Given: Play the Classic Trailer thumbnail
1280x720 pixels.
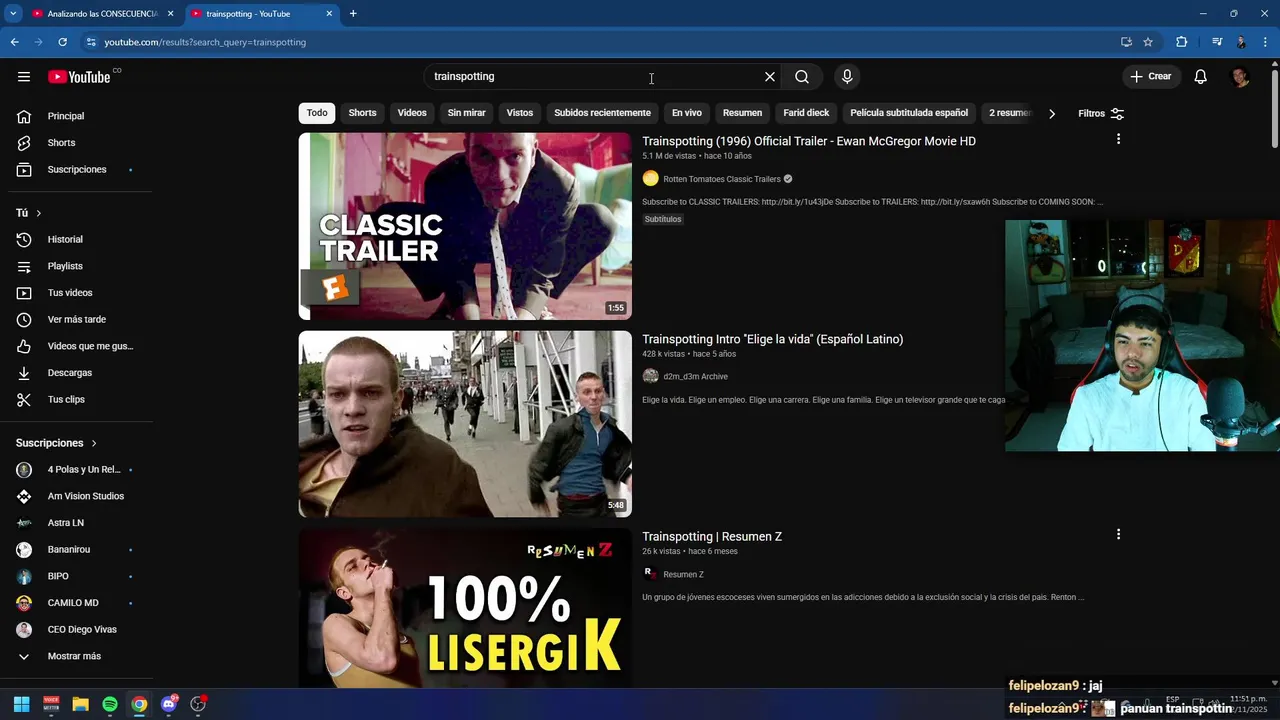Looking at the screenshot, I should [465, 226].
